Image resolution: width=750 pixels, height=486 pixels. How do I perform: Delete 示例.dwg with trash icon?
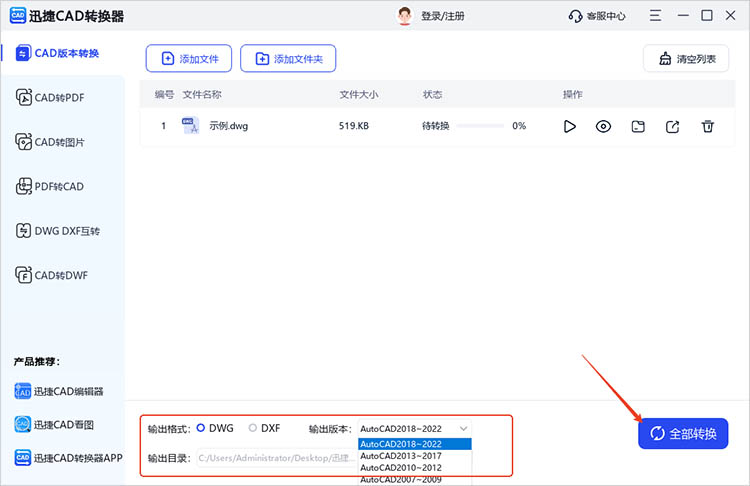pyautogui.click(x=707, y=126)
